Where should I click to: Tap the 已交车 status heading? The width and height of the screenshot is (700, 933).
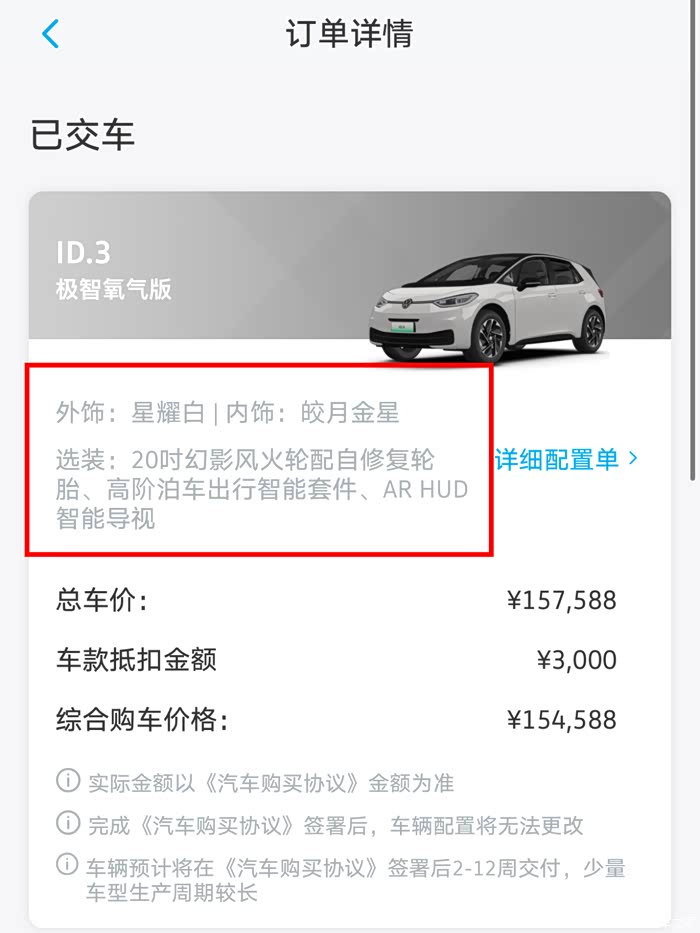click(83, 135)
